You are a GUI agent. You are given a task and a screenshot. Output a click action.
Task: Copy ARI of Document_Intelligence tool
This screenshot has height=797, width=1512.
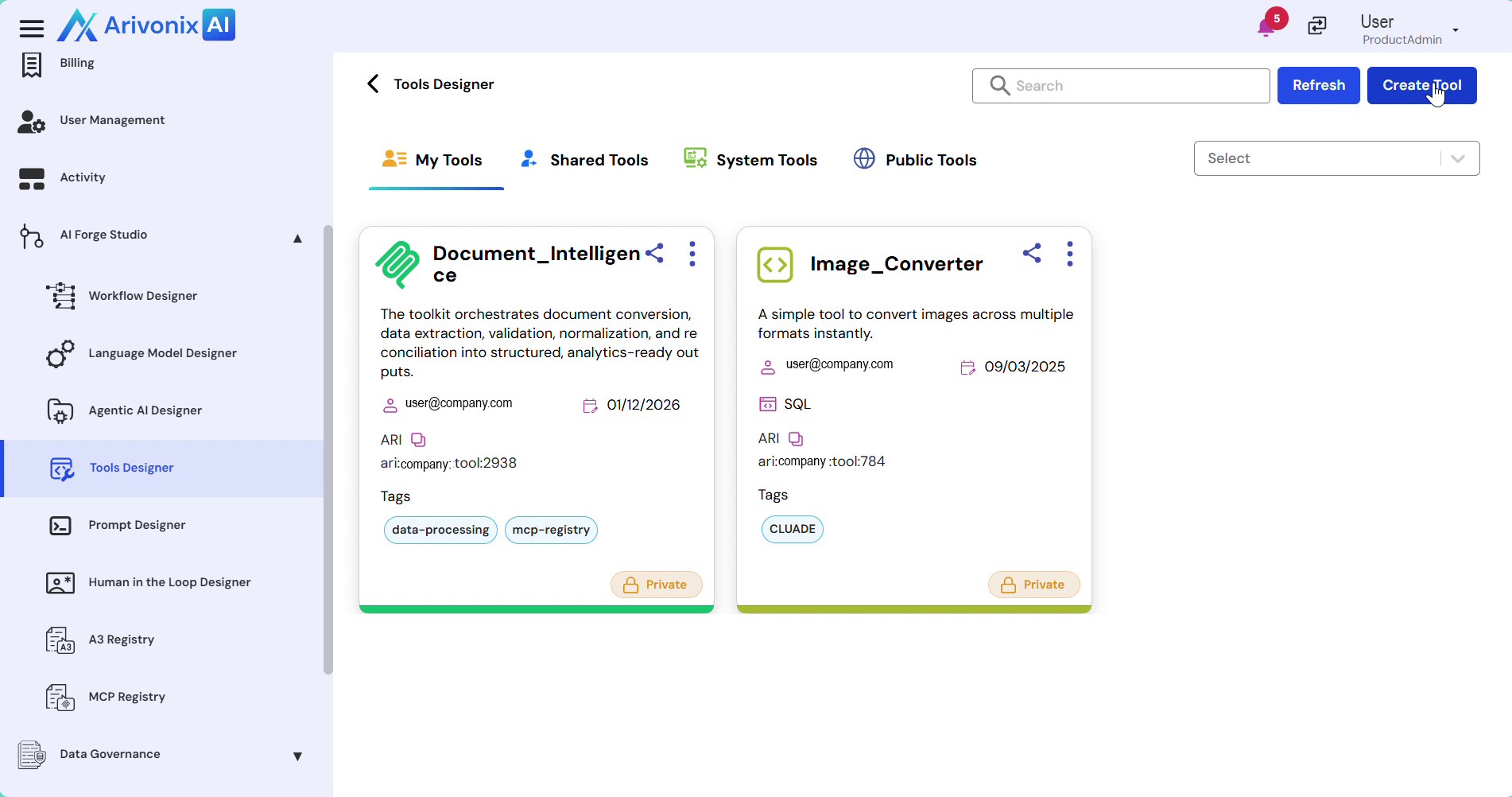coord(418,440)
